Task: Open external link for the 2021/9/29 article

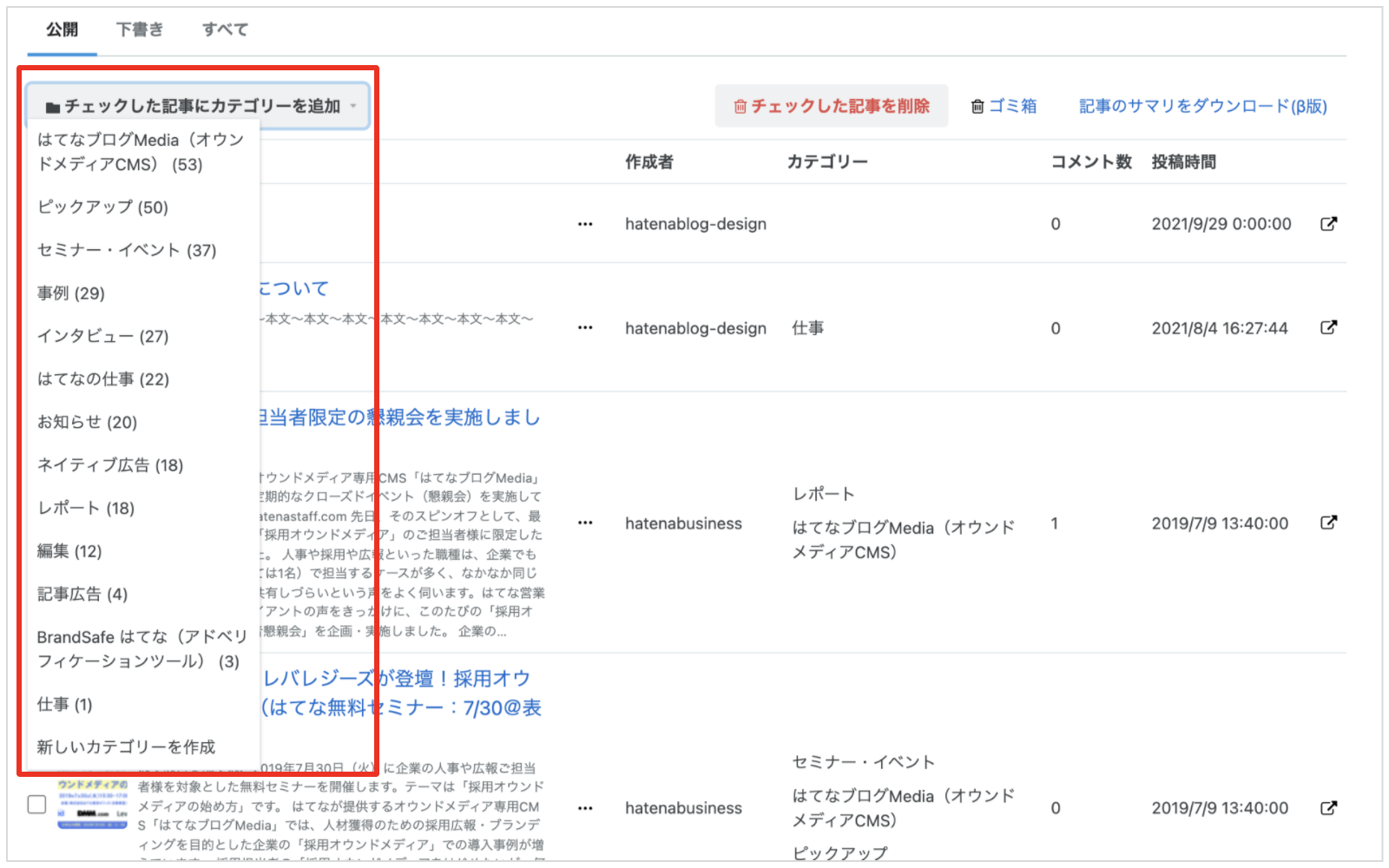Action: [1328, 224]
